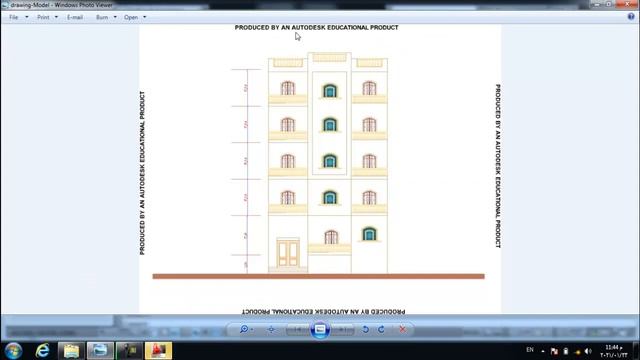
Task: Go to the previous image
Action: [298, 329]
